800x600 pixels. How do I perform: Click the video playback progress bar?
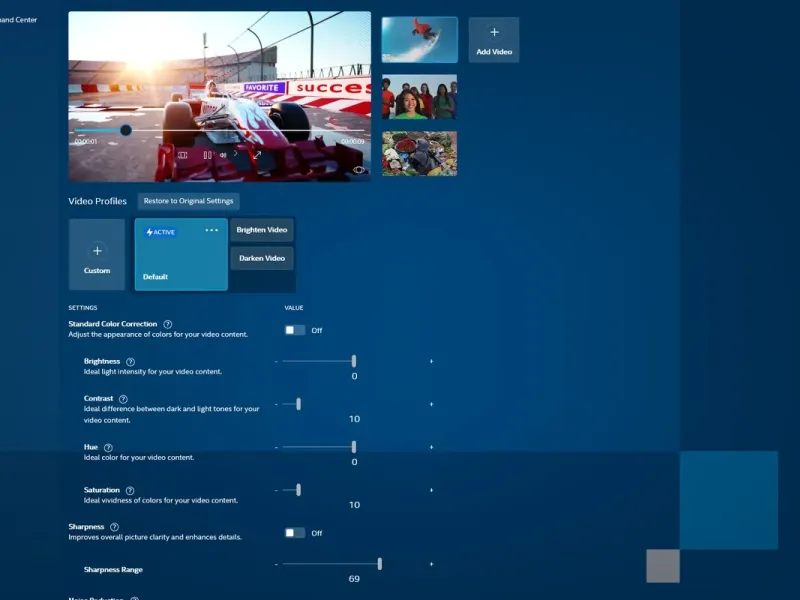219,131
